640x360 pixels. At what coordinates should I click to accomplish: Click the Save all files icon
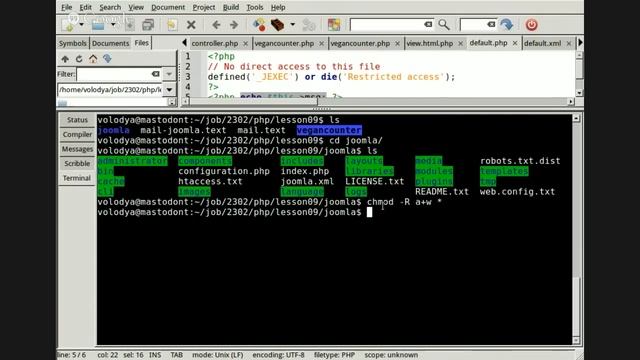148,25
